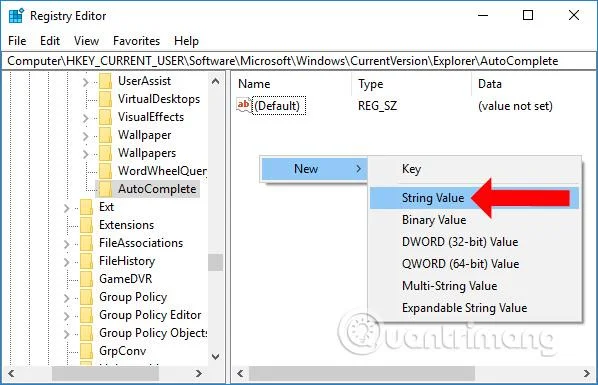Click the GrpConv folder icon

tap(87, 350)
